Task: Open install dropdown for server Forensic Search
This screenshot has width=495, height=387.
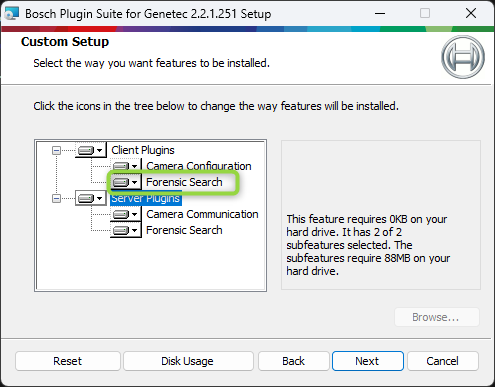Action: coord(126,230)
